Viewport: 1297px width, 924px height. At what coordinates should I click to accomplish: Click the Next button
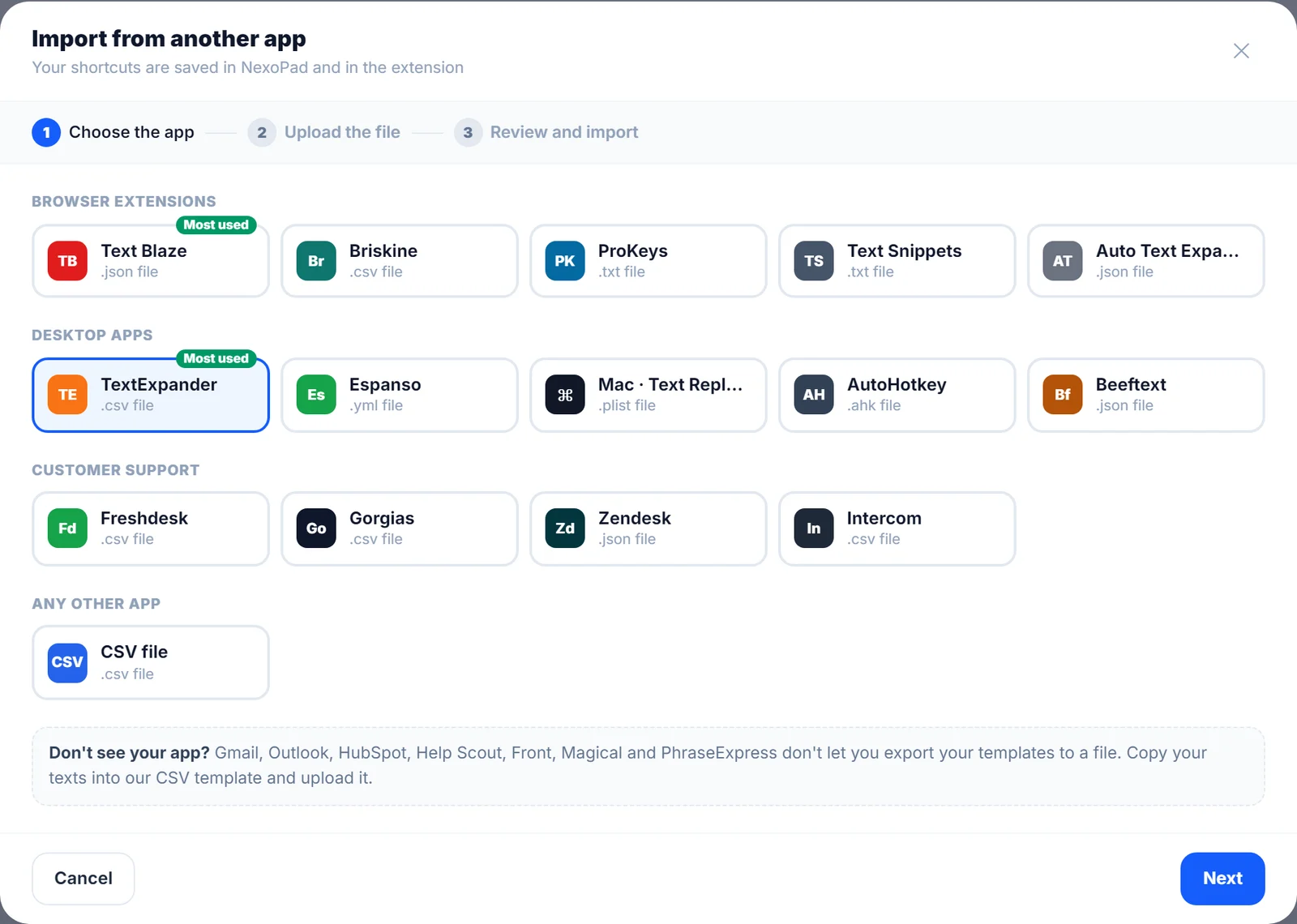point(1222,879)
